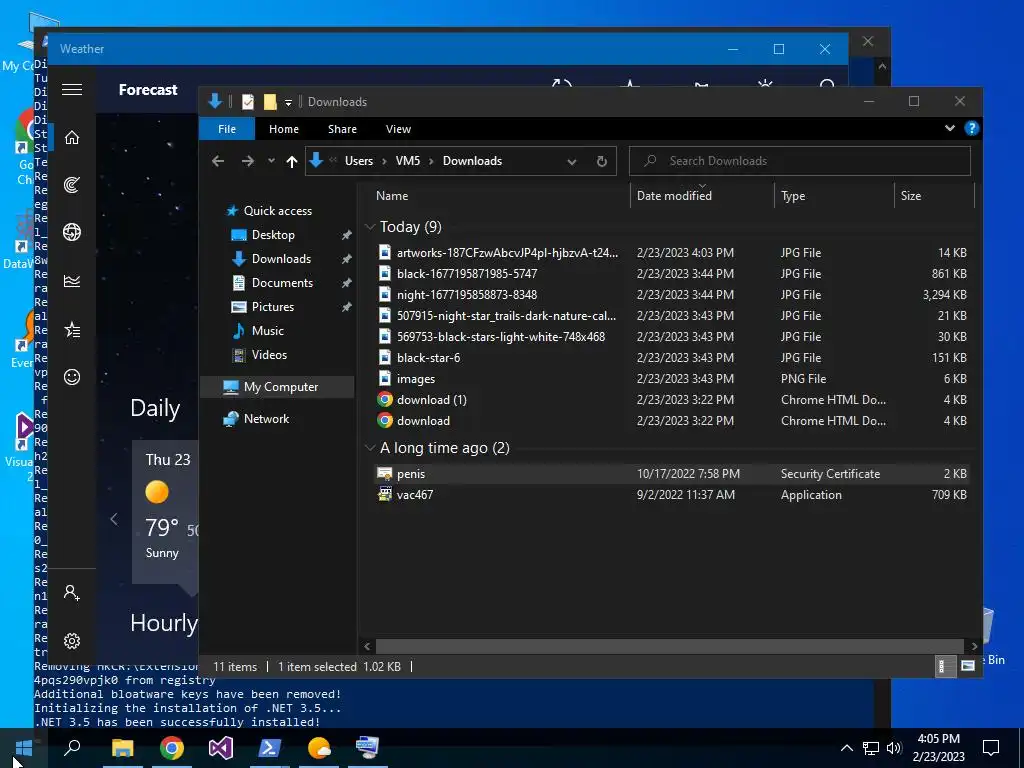Collapse the Today (9) group
Screen dimensions: 1024x768
point(370,227)
